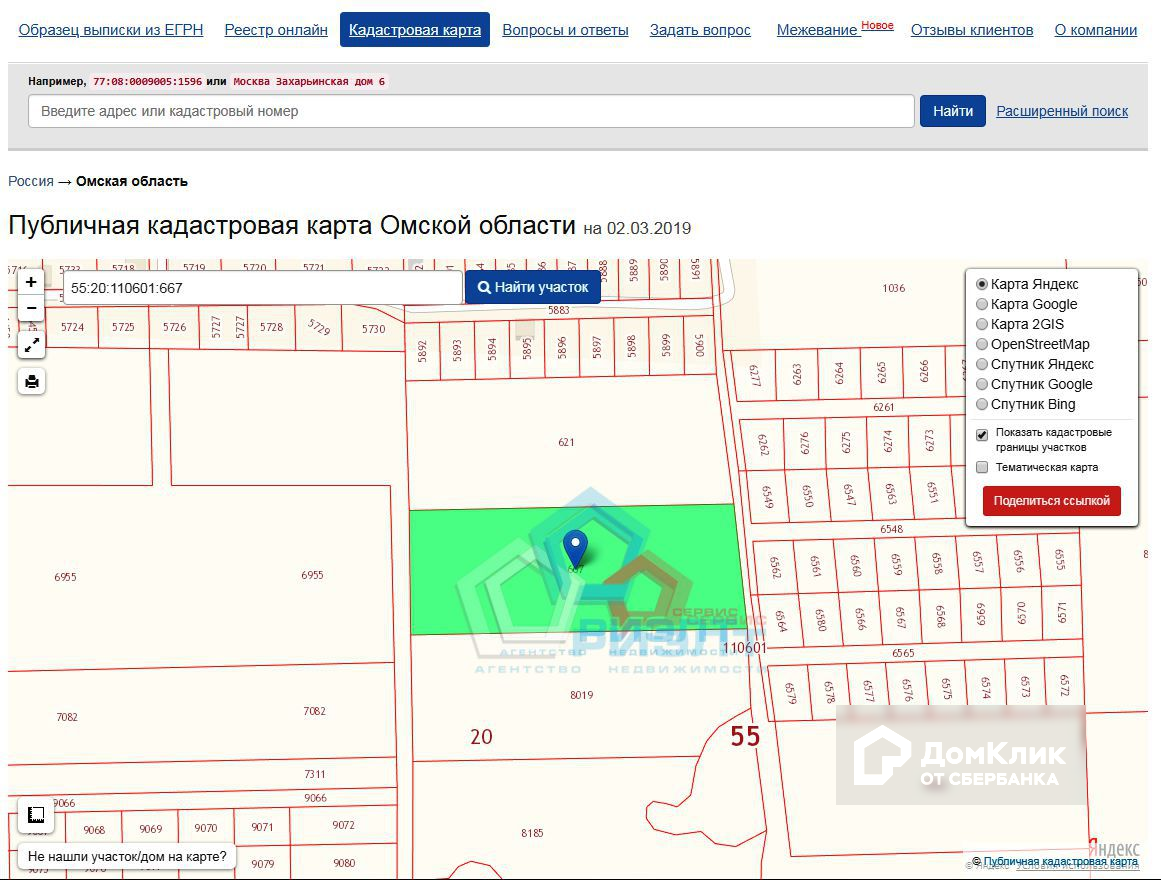Open Межевание menu item
Screen dimensions: 1161x880
pyautogui.click(x=817, y=30)
